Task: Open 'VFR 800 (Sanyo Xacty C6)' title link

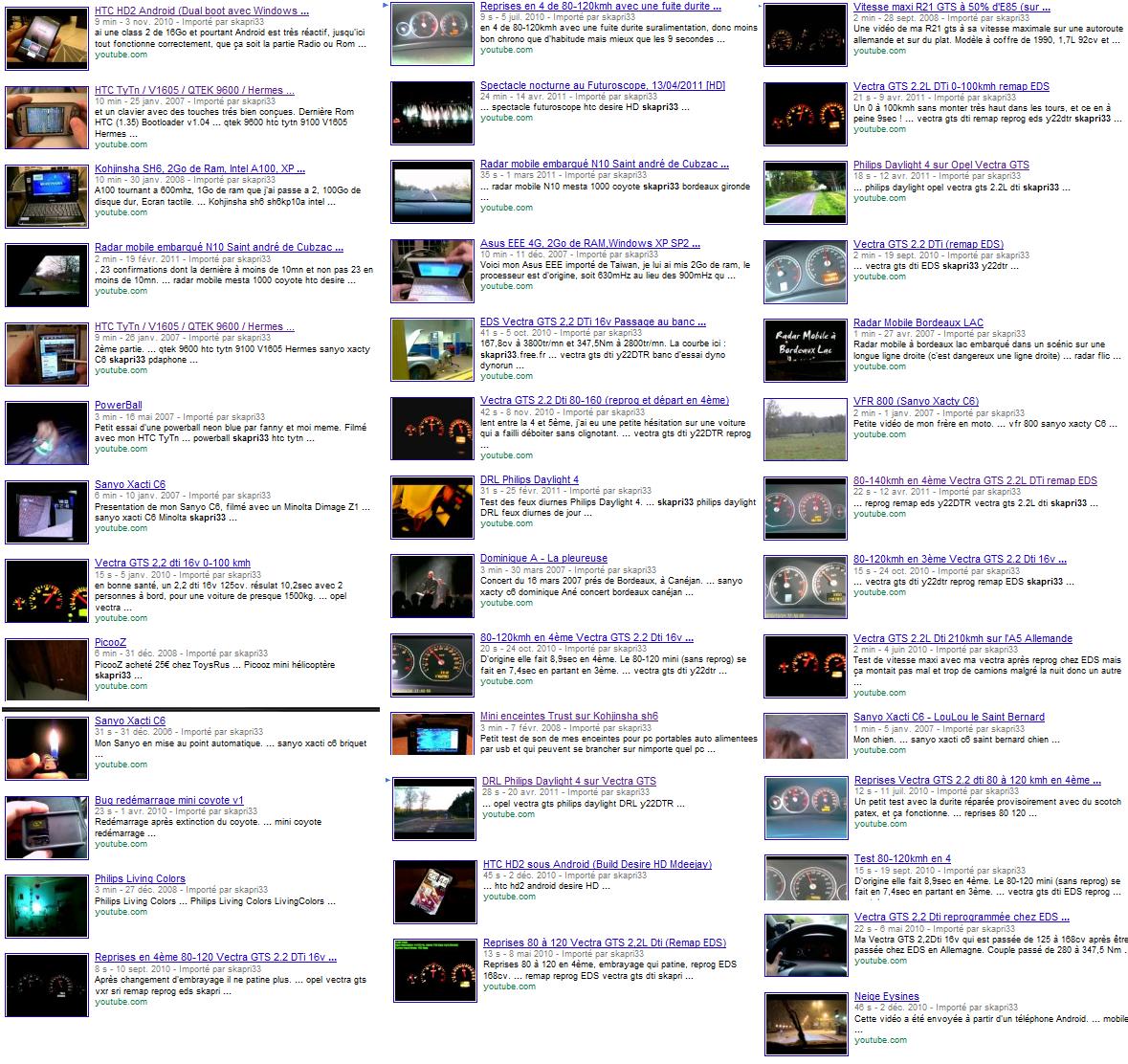Action: 916,401
